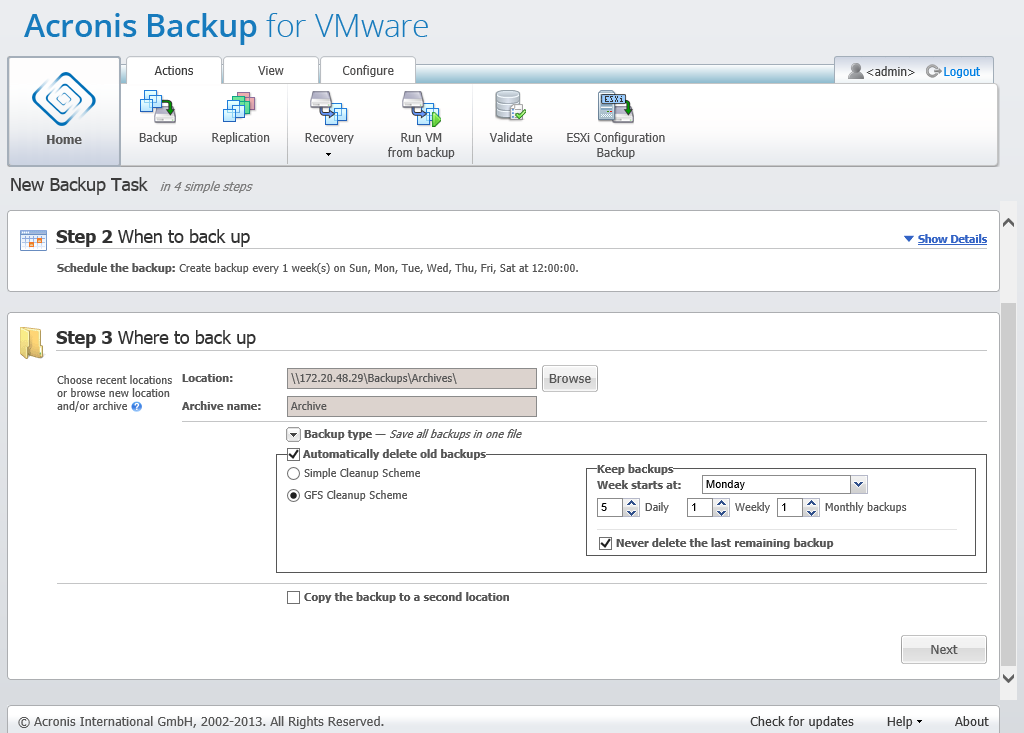
Task: Click the Validate icon
Action: click(510, 108)
